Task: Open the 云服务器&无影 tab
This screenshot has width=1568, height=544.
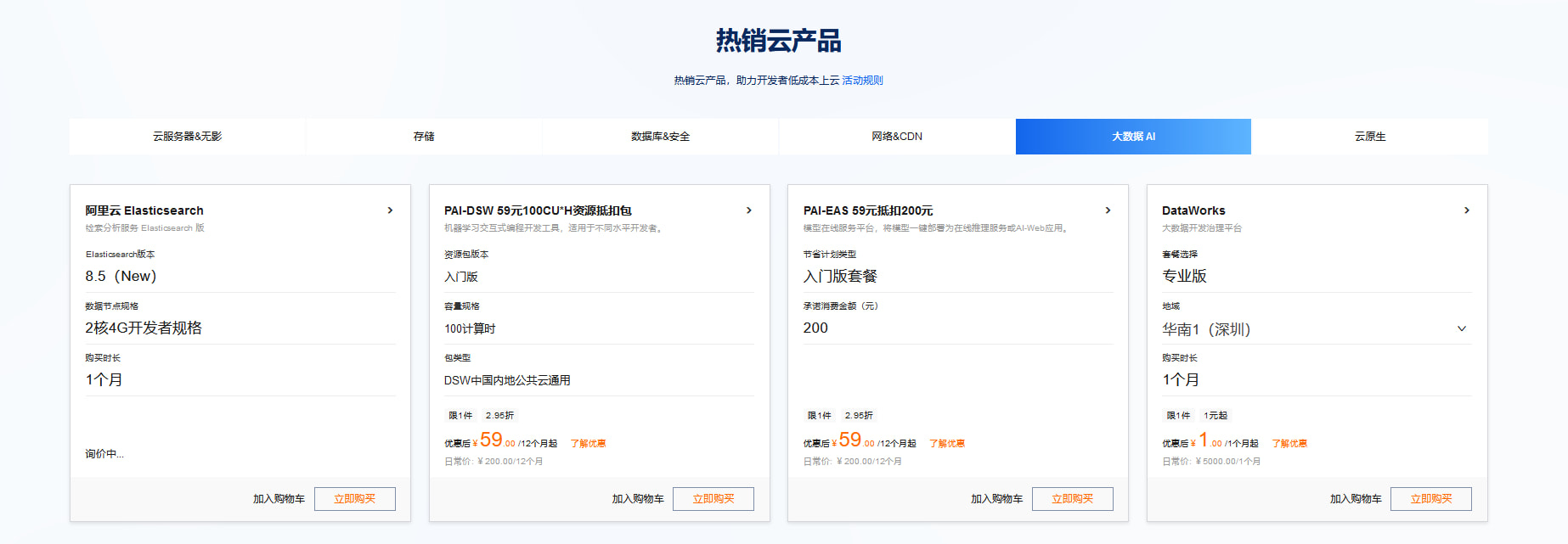Action: [187, 137]
